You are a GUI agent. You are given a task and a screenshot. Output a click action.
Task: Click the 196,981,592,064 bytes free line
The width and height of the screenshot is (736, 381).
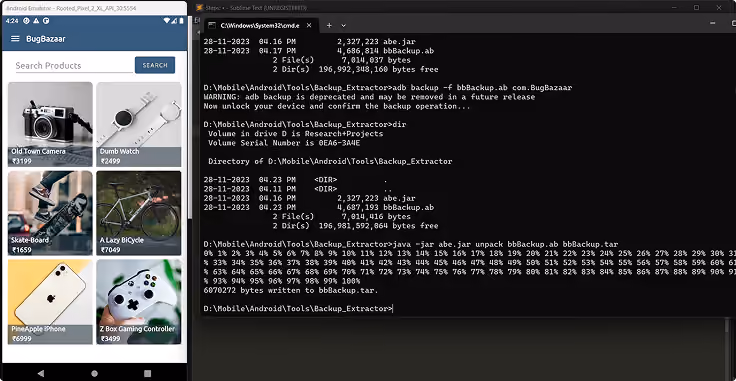(355, 226)
